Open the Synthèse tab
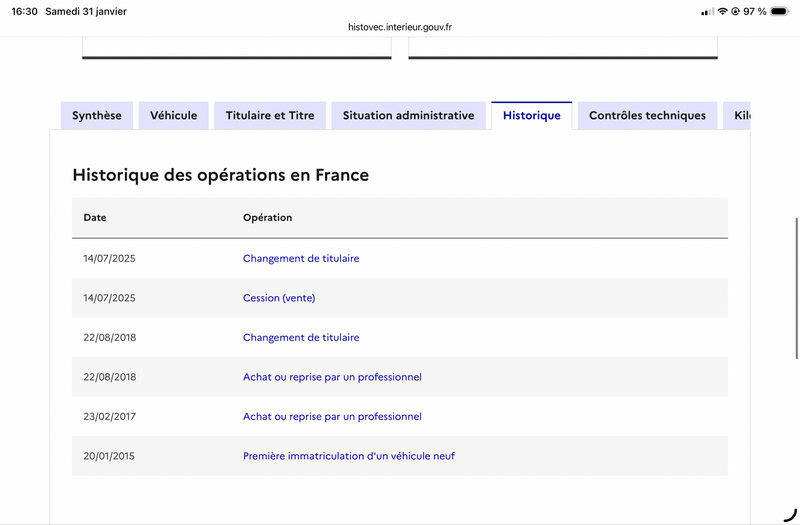The image size is (800, 525). pos(97,116)
